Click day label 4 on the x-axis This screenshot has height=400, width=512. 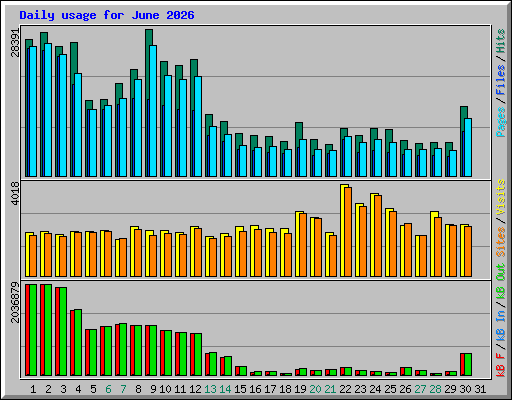click(x=78, y=389)
